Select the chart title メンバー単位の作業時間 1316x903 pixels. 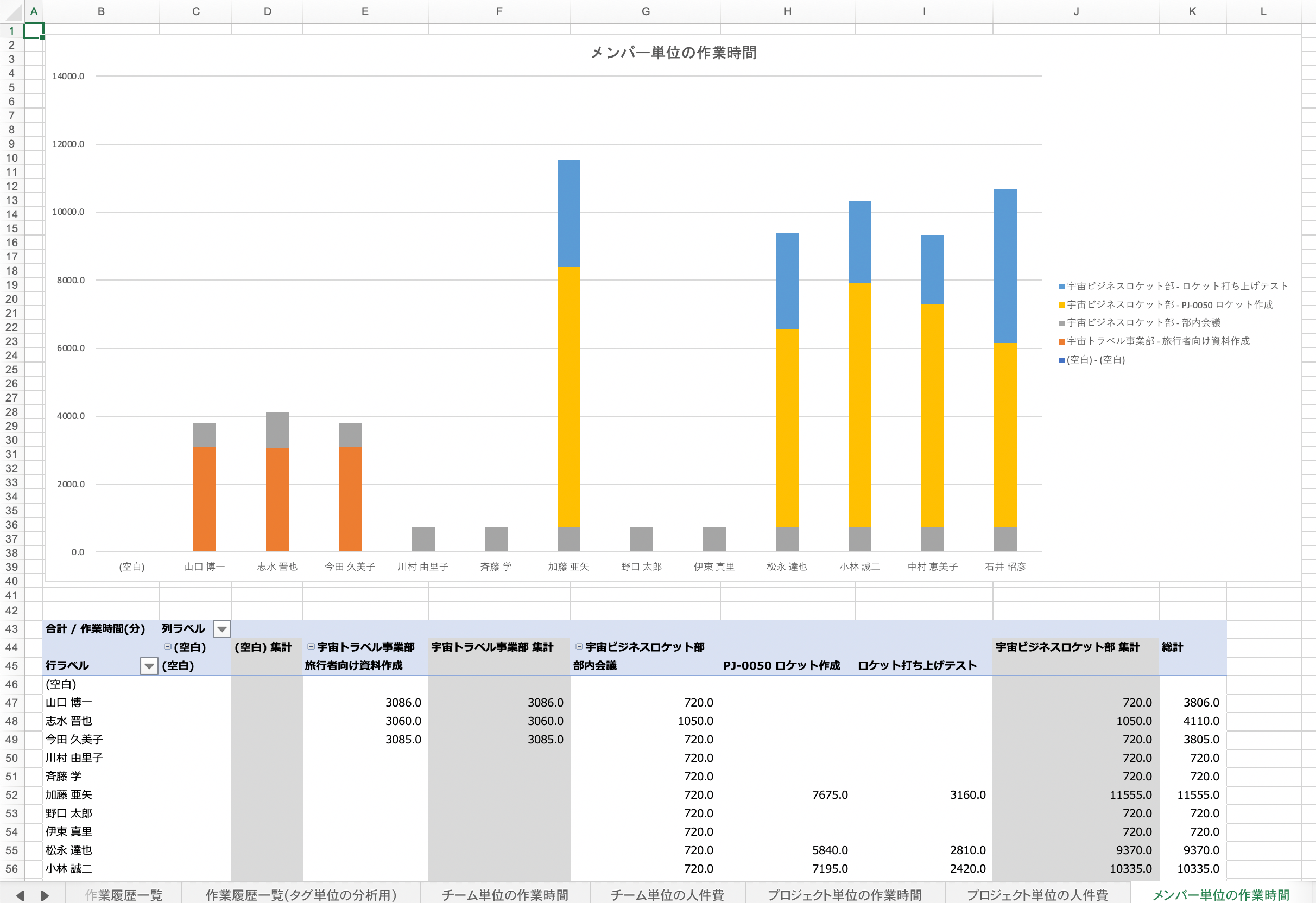click(673, 53)
